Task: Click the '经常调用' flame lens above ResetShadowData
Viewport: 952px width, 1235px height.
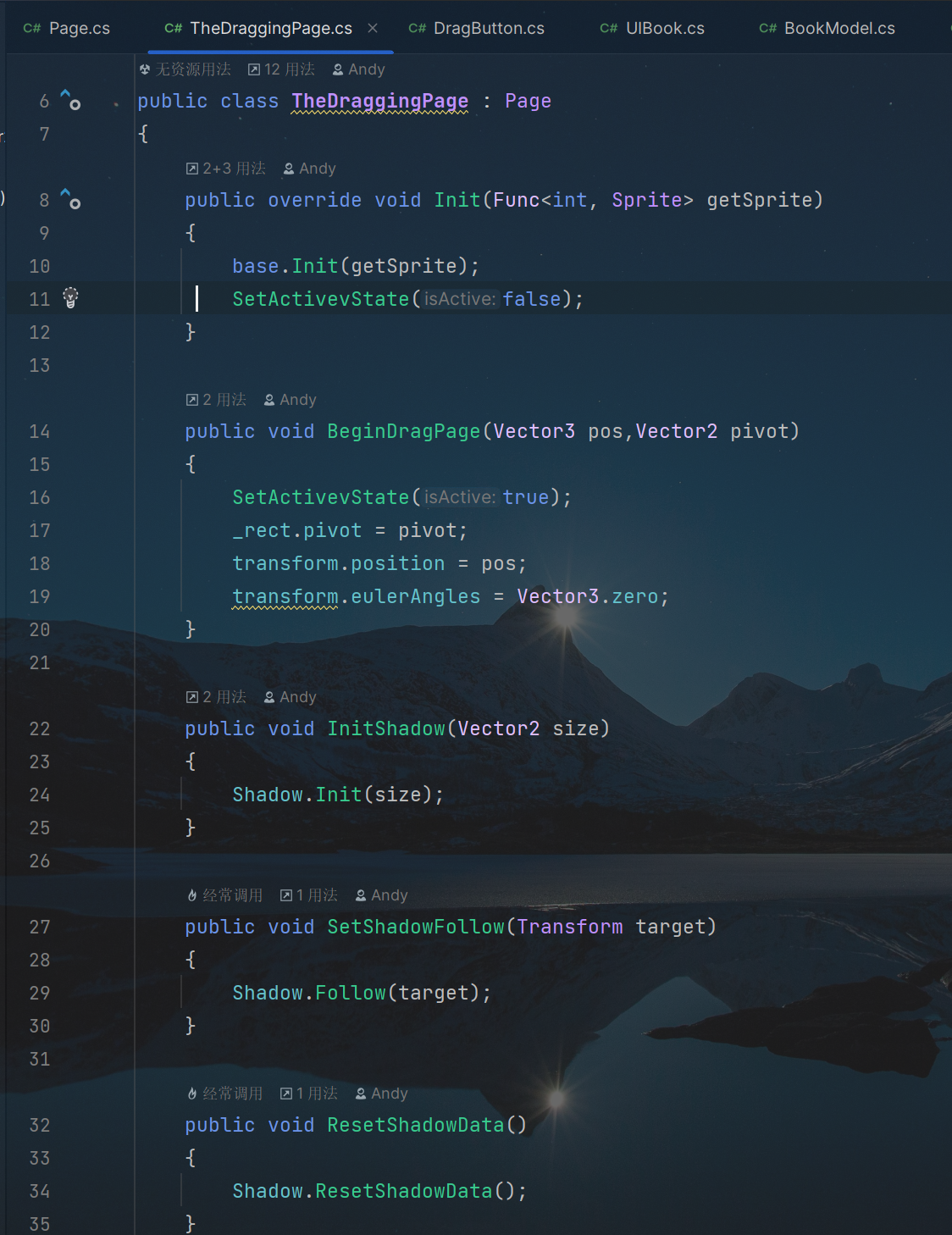Action: [x=225, y=1094]
